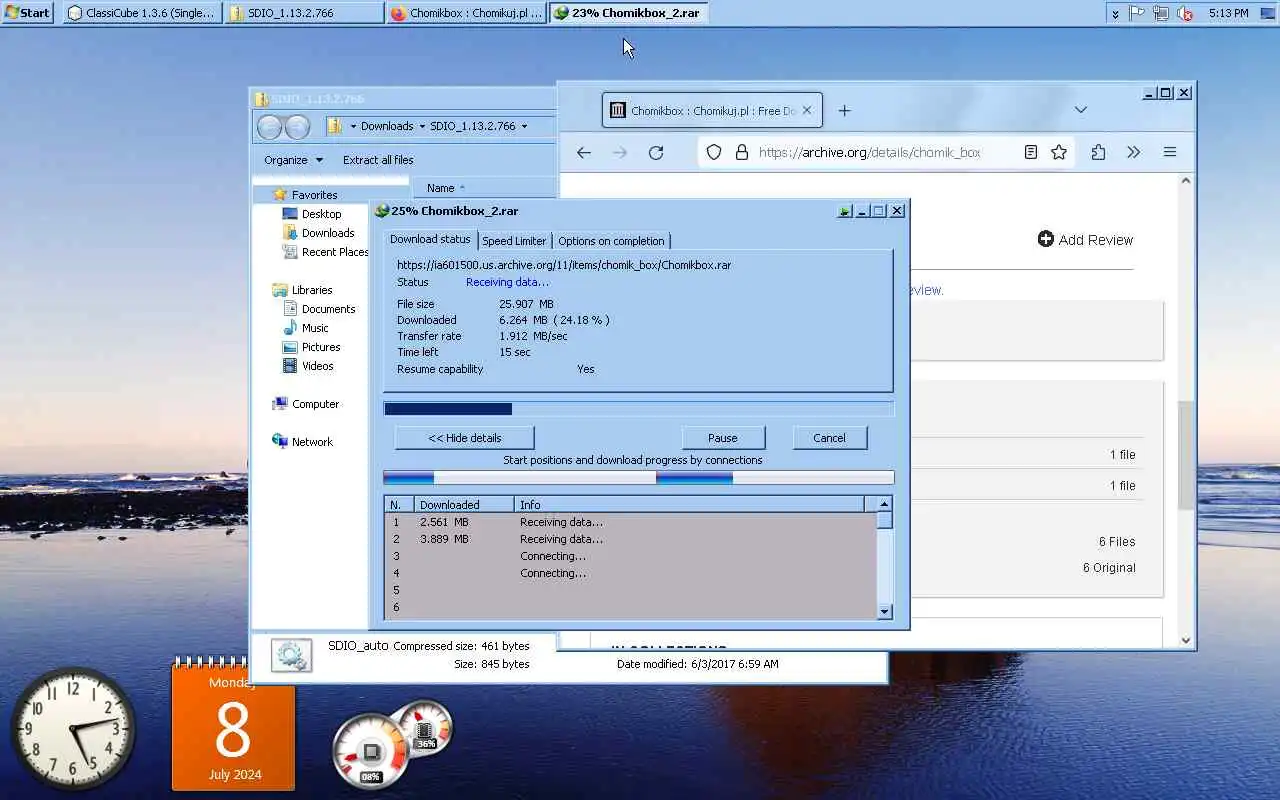The width and height of the screenshot is (1280, 800).
Task: Open Documents library in navigation pane
Action: [328, 309]
